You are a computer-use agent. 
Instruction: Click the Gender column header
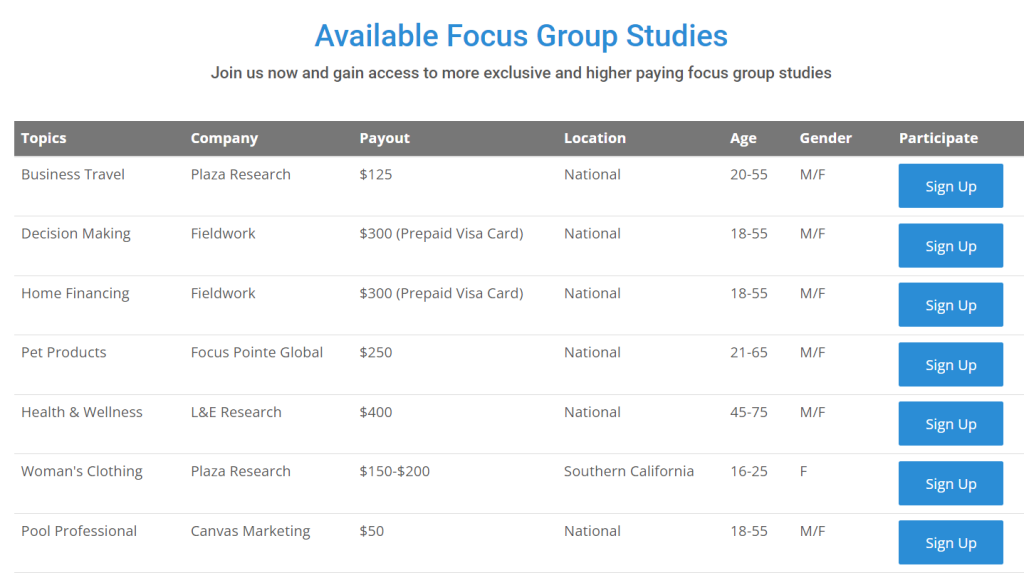pyautogui.click(x=826, y=138)
